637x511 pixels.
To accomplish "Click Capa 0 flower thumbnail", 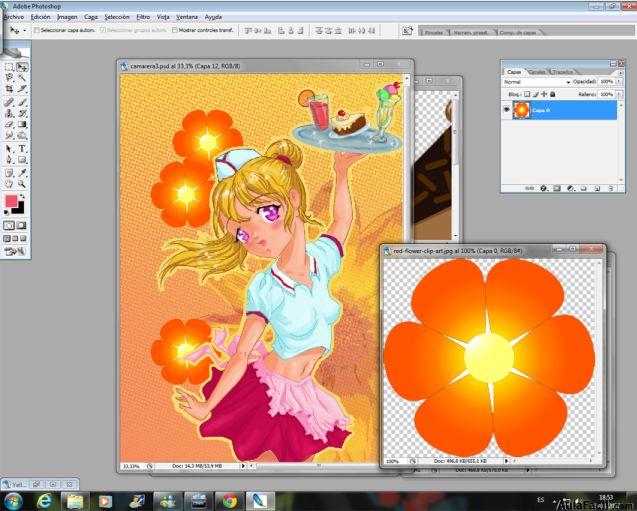I will [521, 110].
